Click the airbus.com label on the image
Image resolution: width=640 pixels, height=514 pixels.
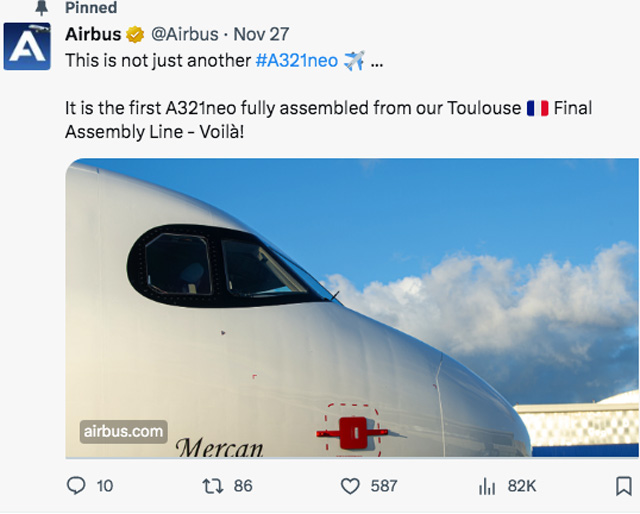[123, 431]
